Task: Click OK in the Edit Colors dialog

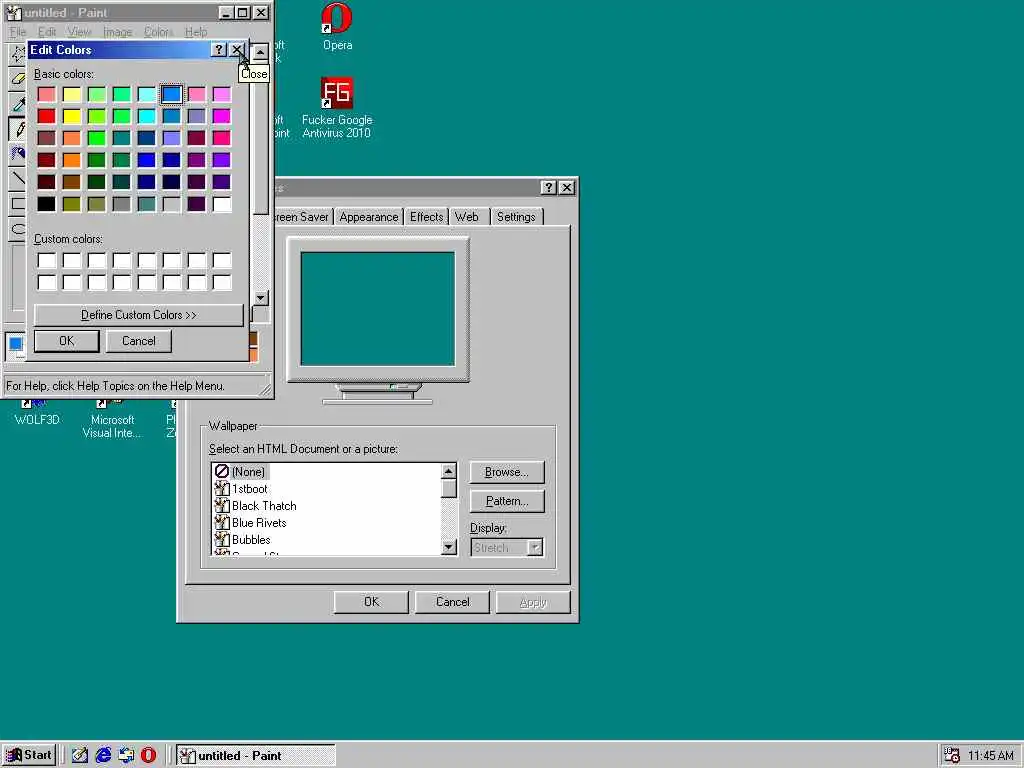Action: [x=67, y=341]
